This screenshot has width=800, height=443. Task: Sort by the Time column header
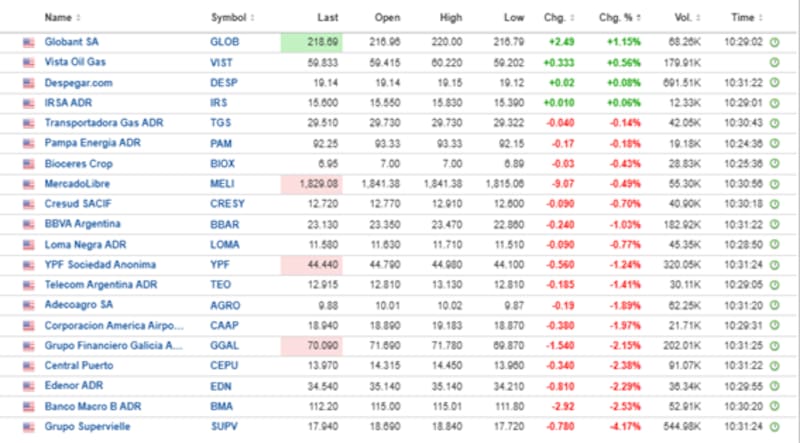tap(744, 17)
